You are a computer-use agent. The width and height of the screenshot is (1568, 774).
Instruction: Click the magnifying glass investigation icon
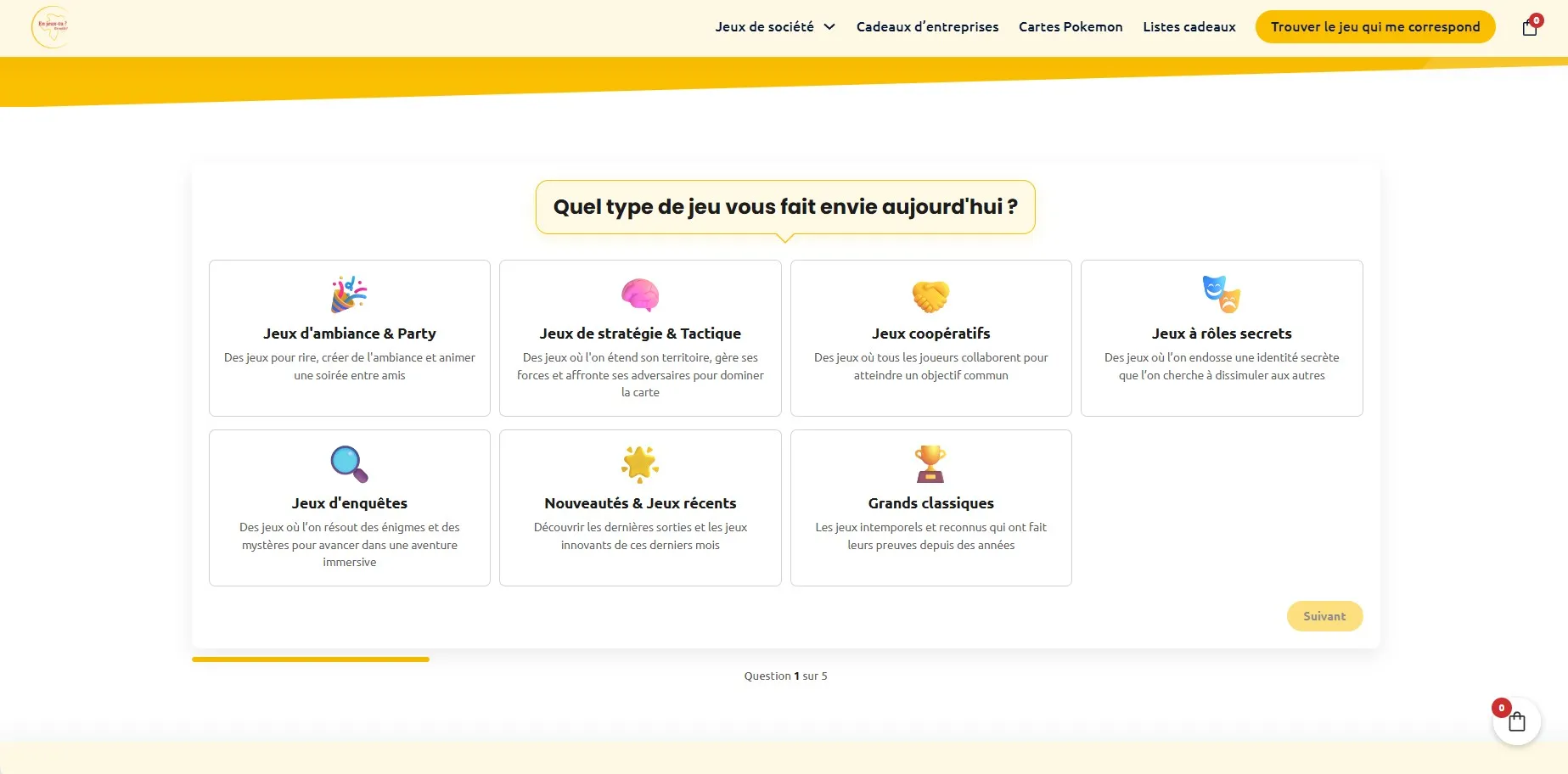coord(349,464)
